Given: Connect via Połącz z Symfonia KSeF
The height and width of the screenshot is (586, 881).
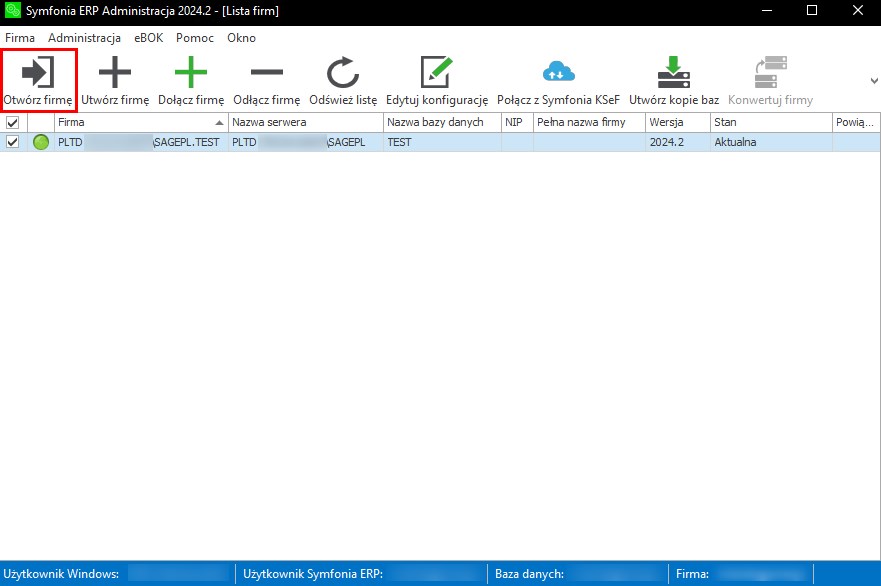Looking at the screenshot, I should (558, 80).
